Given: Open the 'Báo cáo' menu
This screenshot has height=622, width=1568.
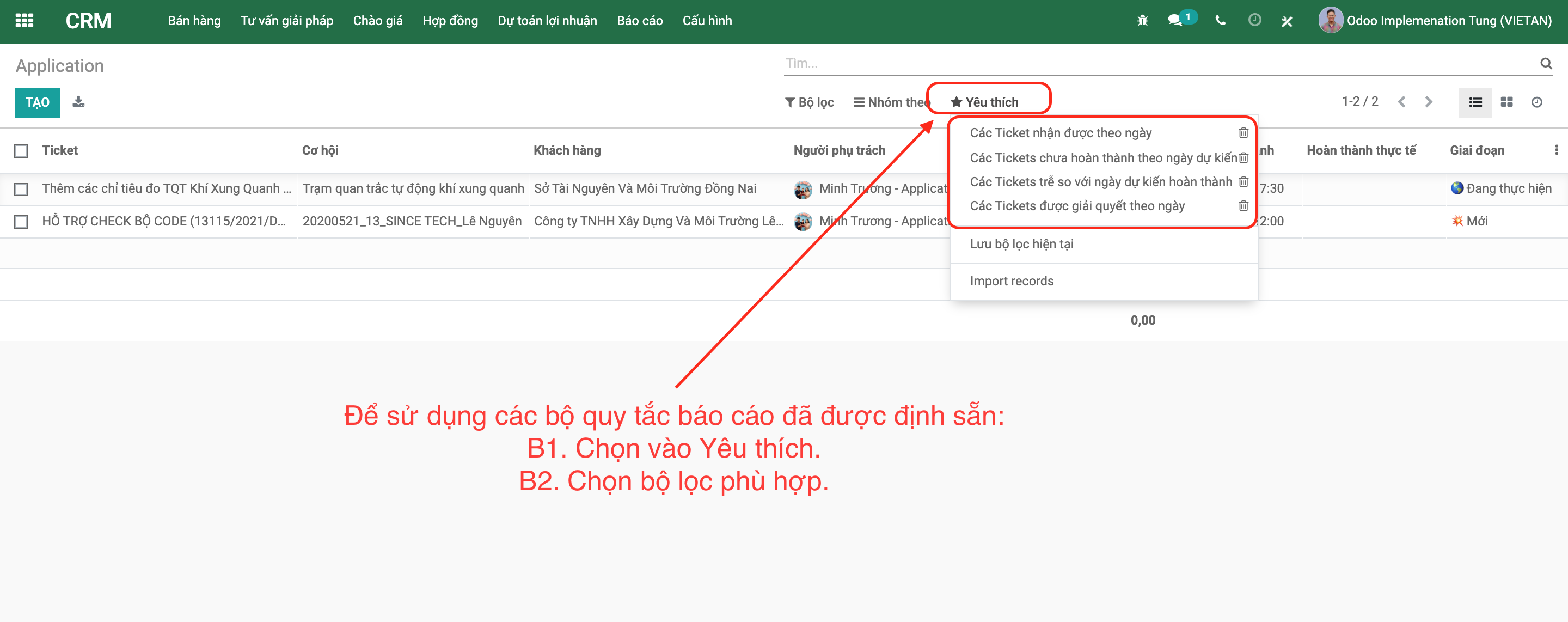Looking at the screenshot, I should click(639, 20).
